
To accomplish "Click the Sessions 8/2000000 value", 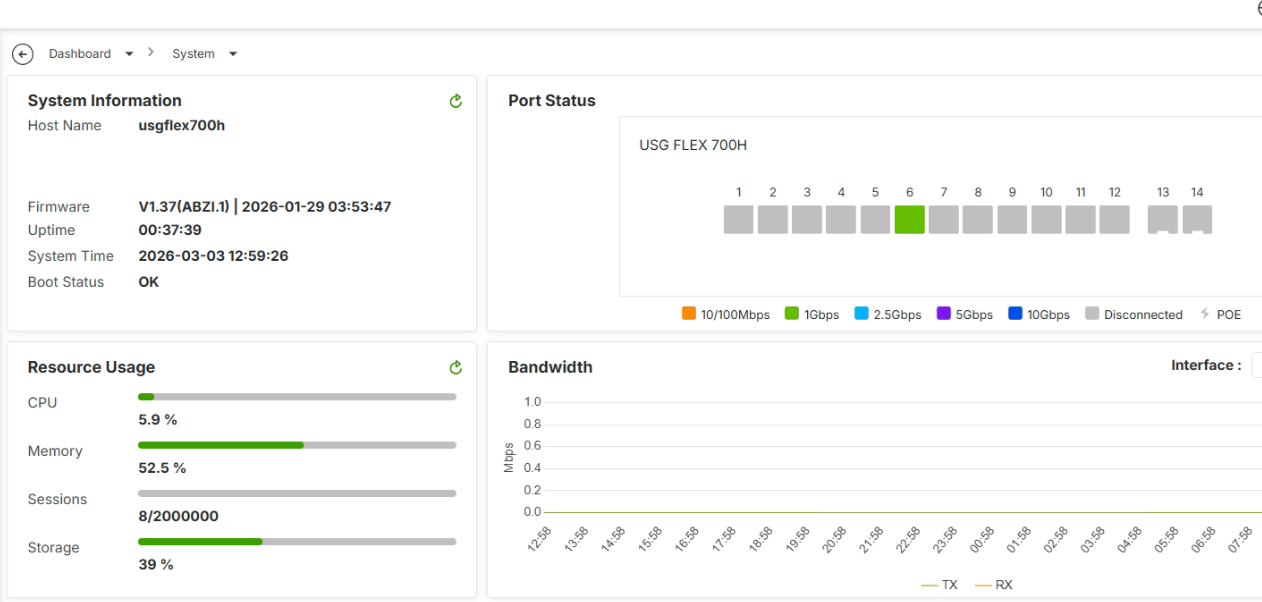I will [178, 516].
